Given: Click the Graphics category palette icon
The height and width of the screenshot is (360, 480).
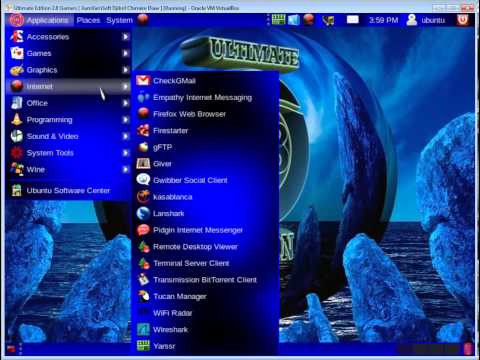Looking at the screenshot, I should [17, 70].
